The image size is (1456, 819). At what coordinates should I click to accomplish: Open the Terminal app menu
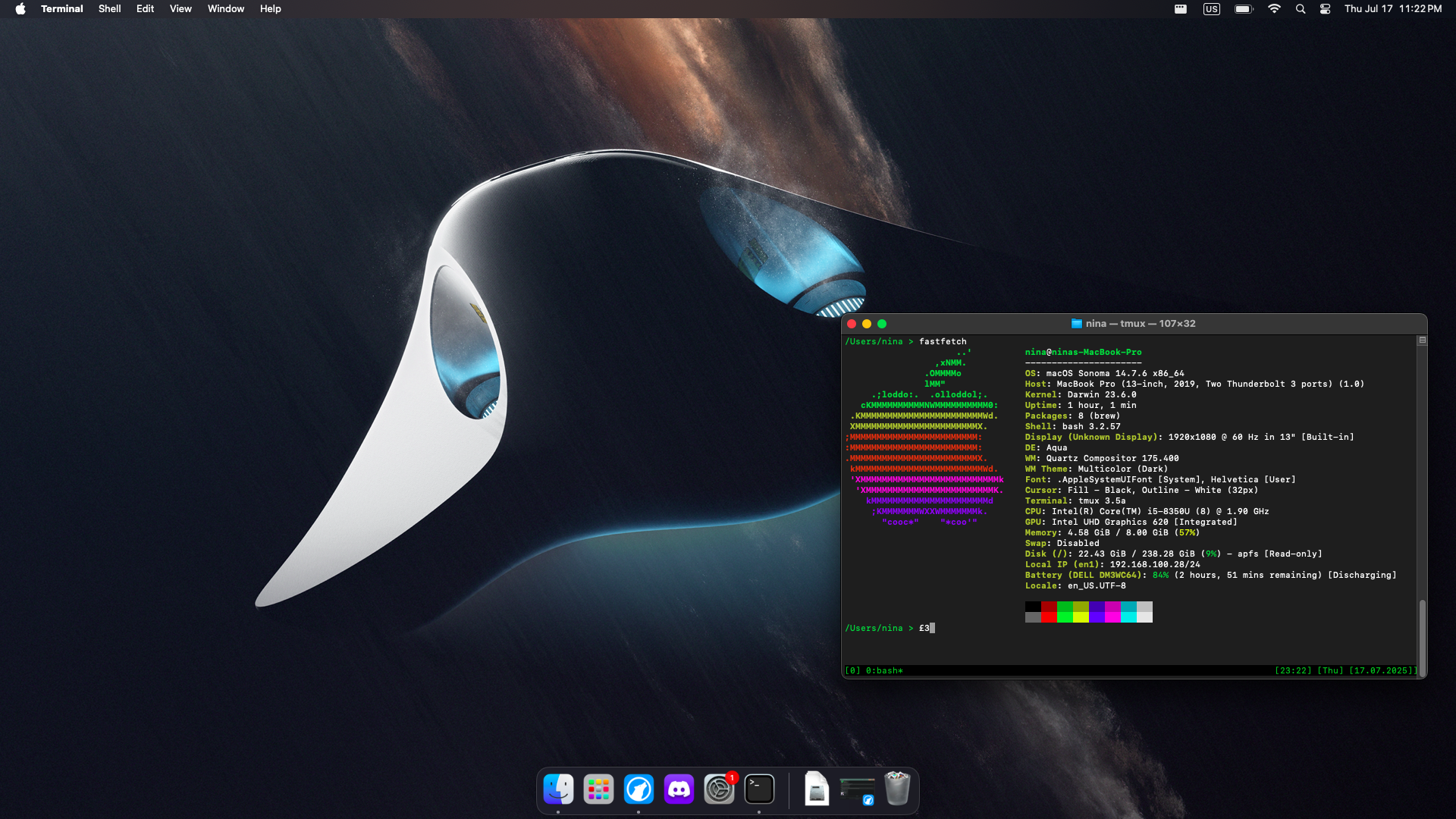(x=61, y=9)
